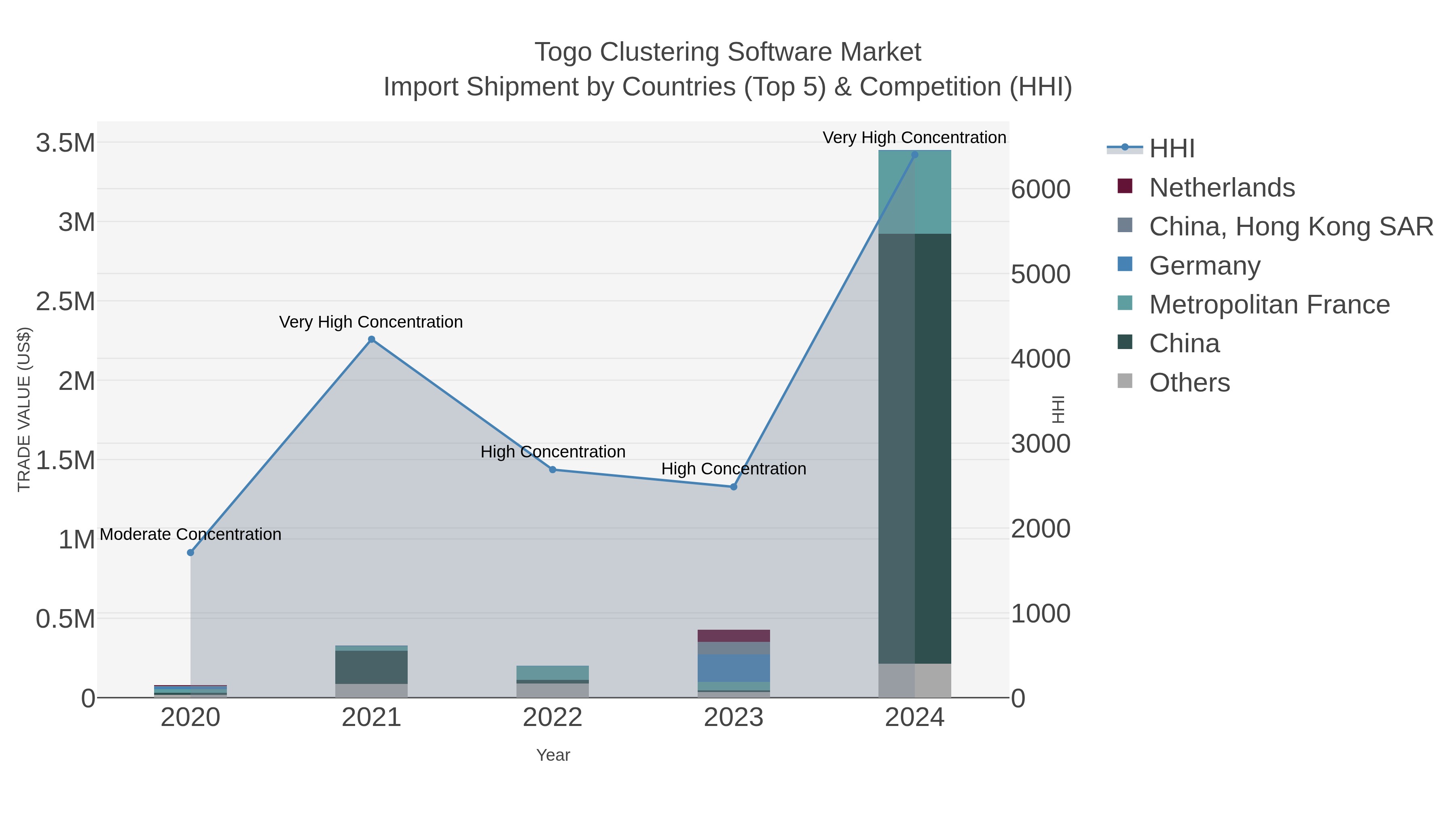Click the 2024 x-axis tick label
The height and width of the screenshot is (819, 1456).
click(915, 717)
